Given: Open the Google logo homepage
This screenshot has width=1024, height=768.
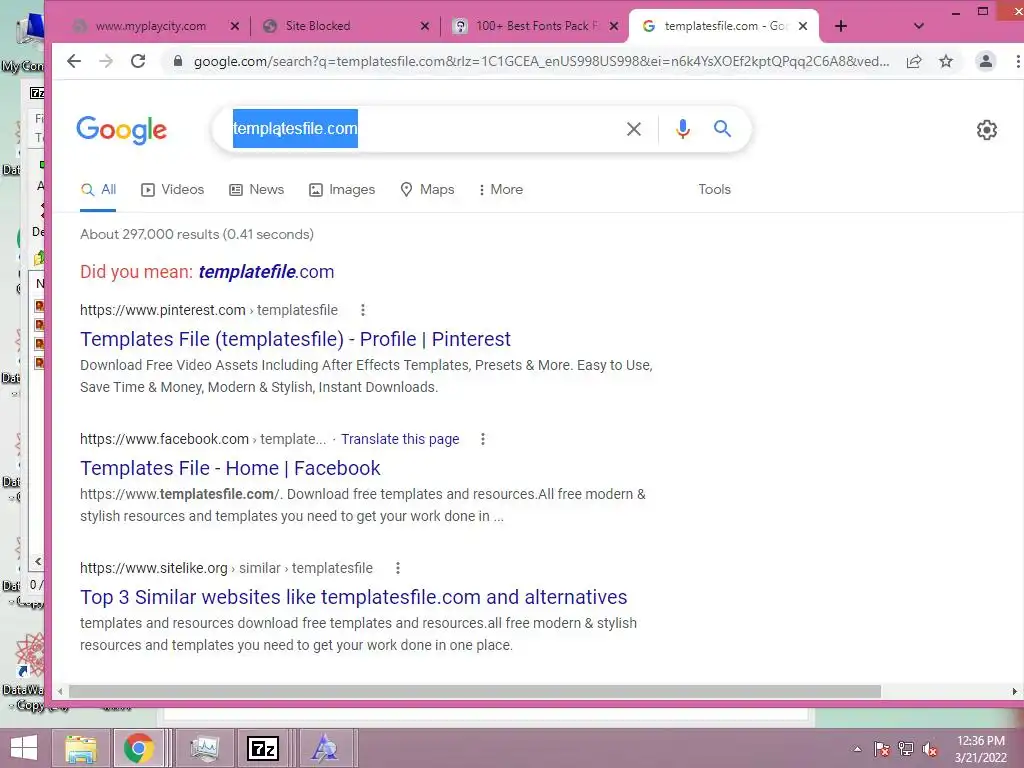Looking at the screenshot, I should (121, 130).
